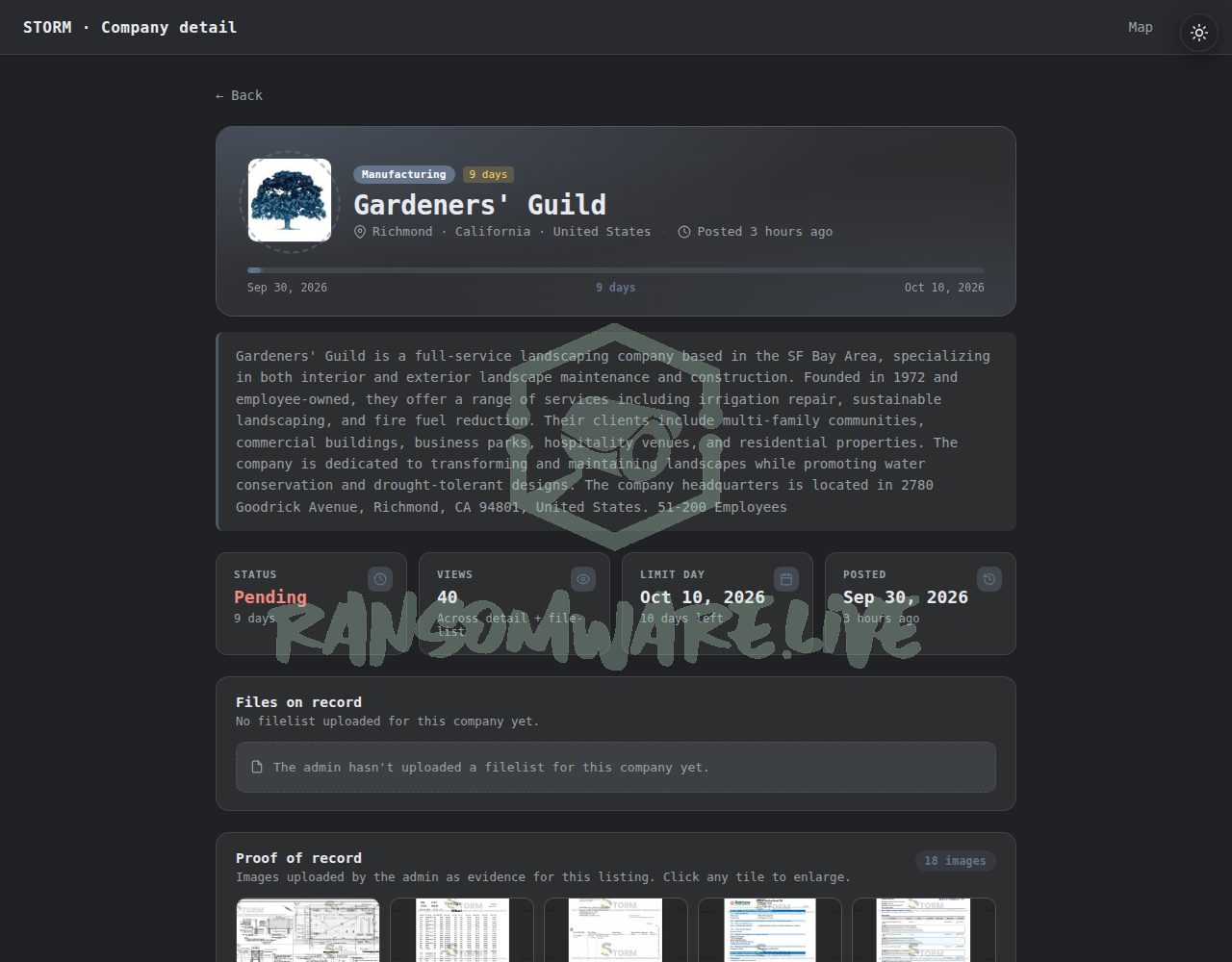Click the Oct 10, 2026 Limit Day value

[703, 597]
